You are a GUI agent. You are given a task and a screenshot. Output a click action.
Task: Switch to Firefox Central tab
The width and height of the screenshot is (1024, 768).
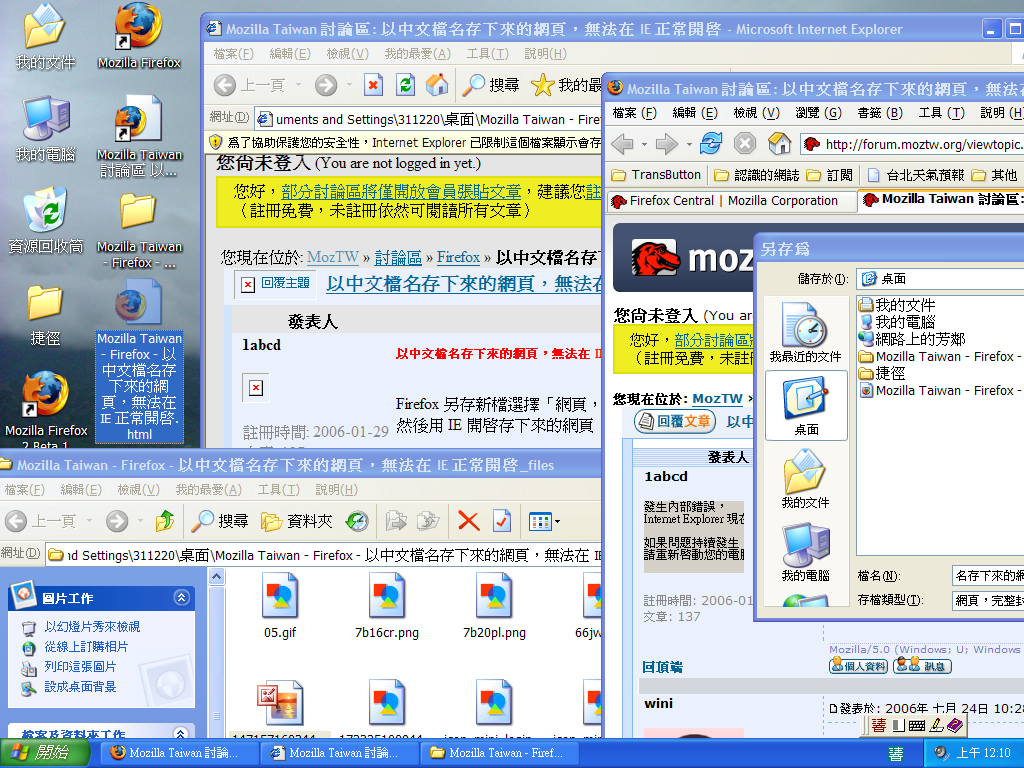732,201
